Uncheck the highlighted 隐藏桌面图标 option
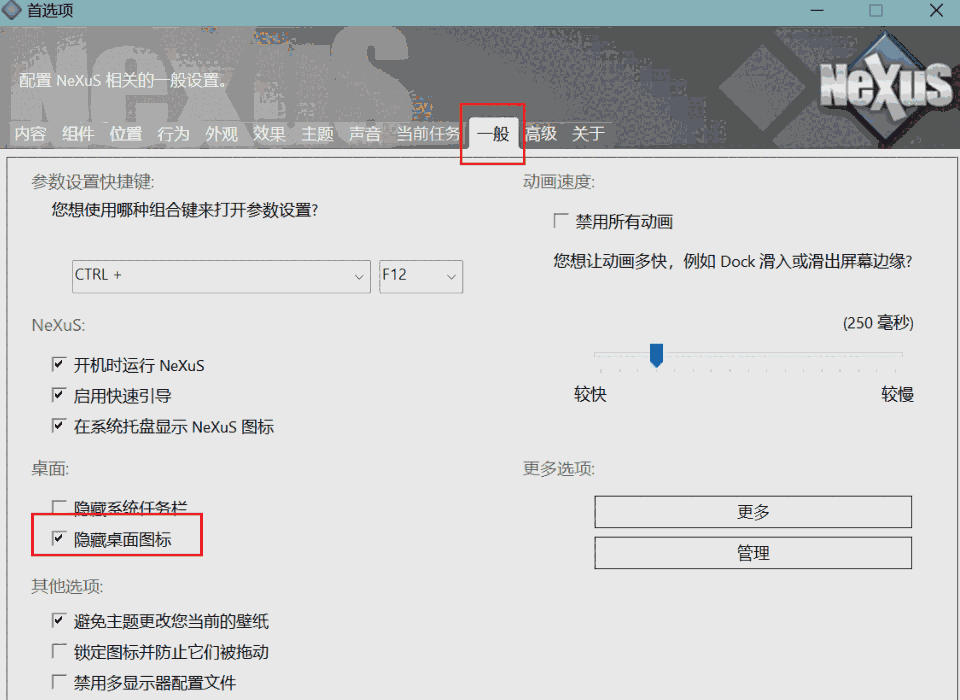Image resolution: width=960 pixels, height=700 pixels. 59,536
